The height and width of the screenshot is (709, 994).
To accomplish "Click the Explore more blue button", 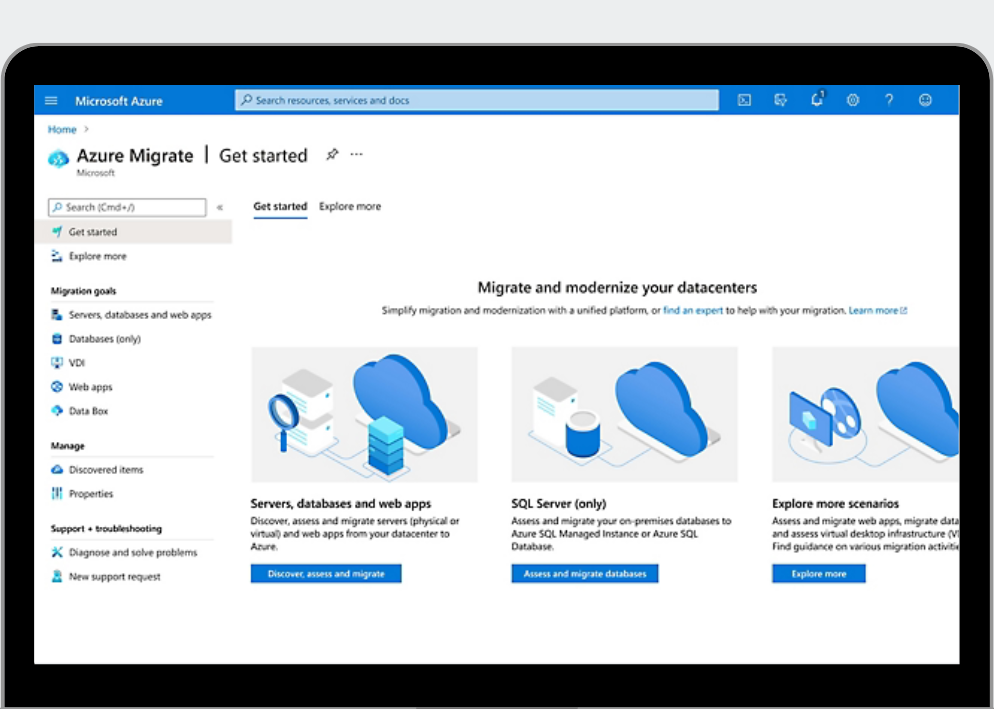I will coord(818,573).
